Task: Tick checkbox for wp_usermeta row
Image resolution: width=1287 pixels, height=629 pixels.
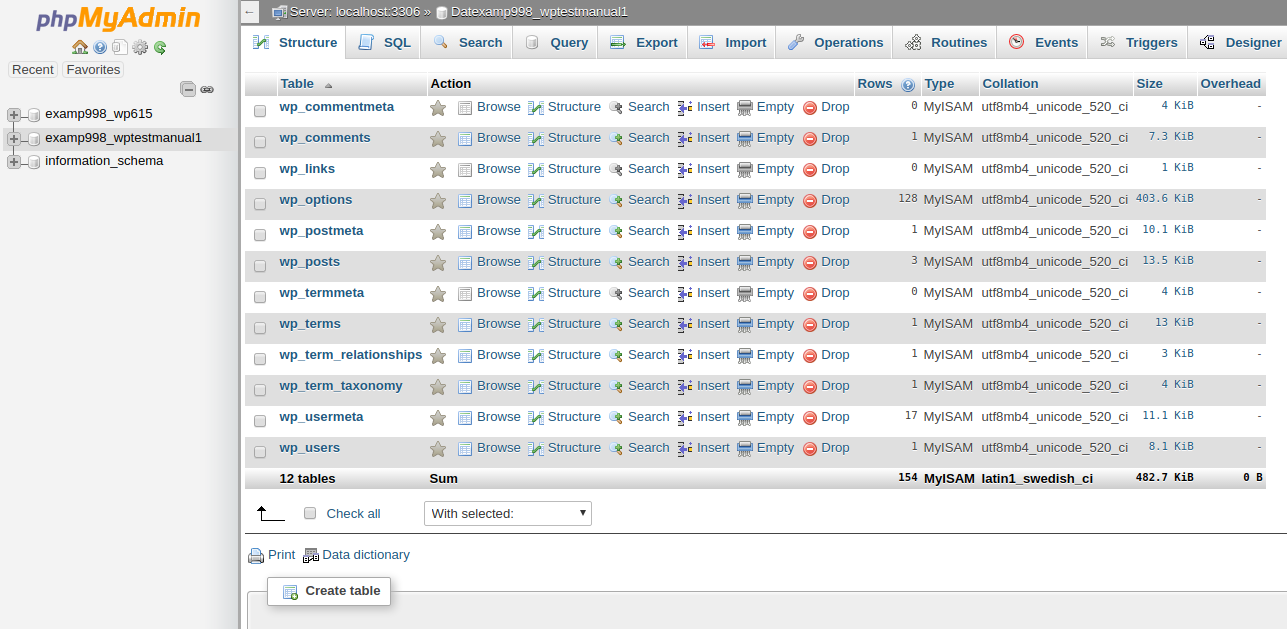Action: (x=260, y=421)
